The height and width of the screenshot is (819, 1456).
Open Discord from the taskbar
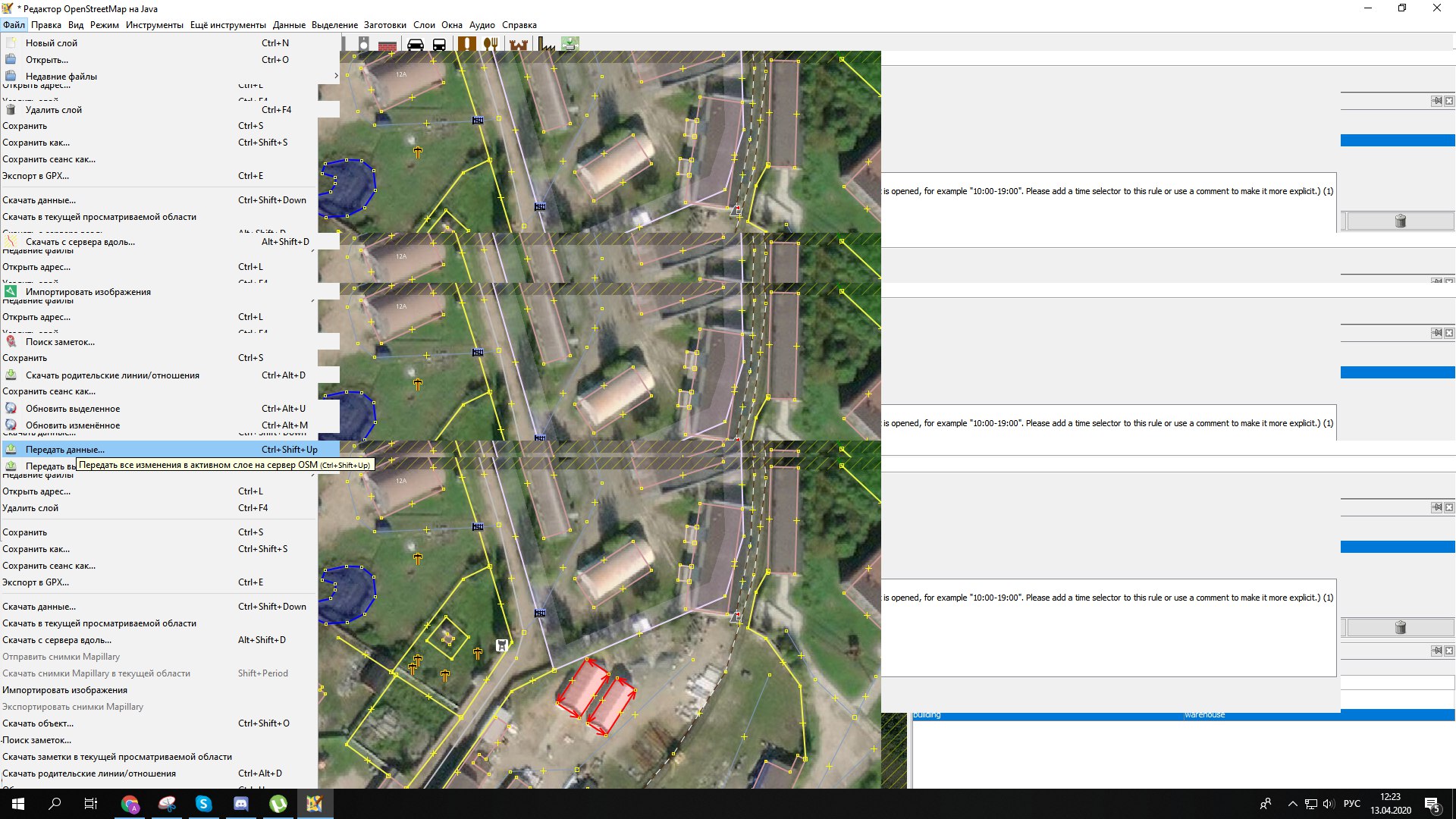click(240, 804)
